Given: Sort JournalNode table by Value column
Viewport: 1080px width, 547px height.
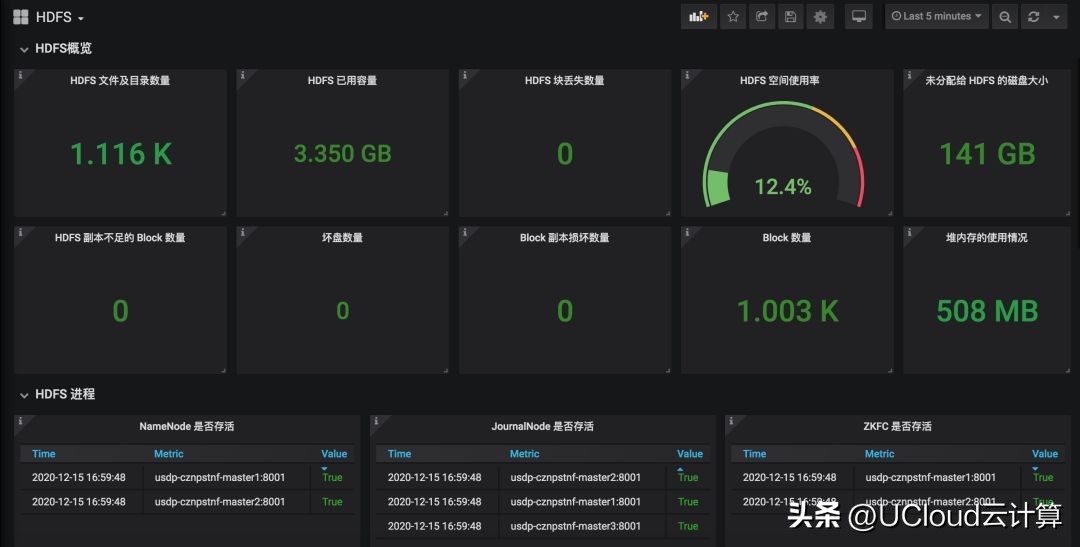Looking at the screenshot, I should 689,453.
